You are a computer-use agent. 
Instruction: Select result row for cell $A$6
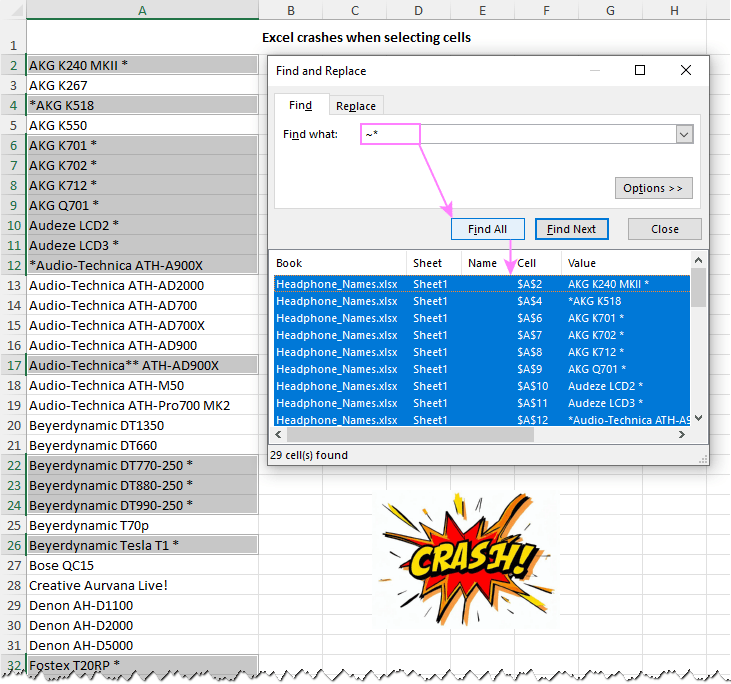click(x=482, y=318)
